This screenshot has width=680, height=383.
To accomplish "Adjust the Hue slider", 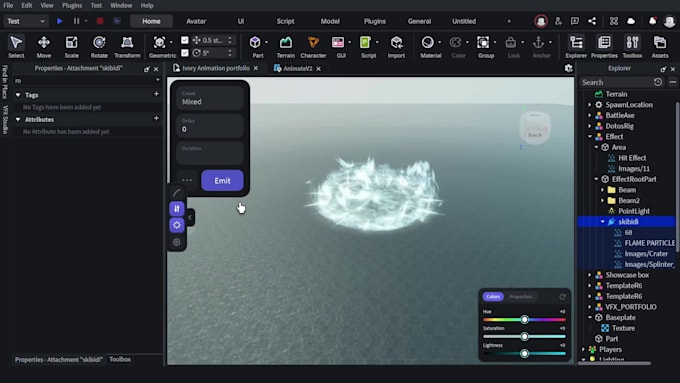I will click(524, 320).
